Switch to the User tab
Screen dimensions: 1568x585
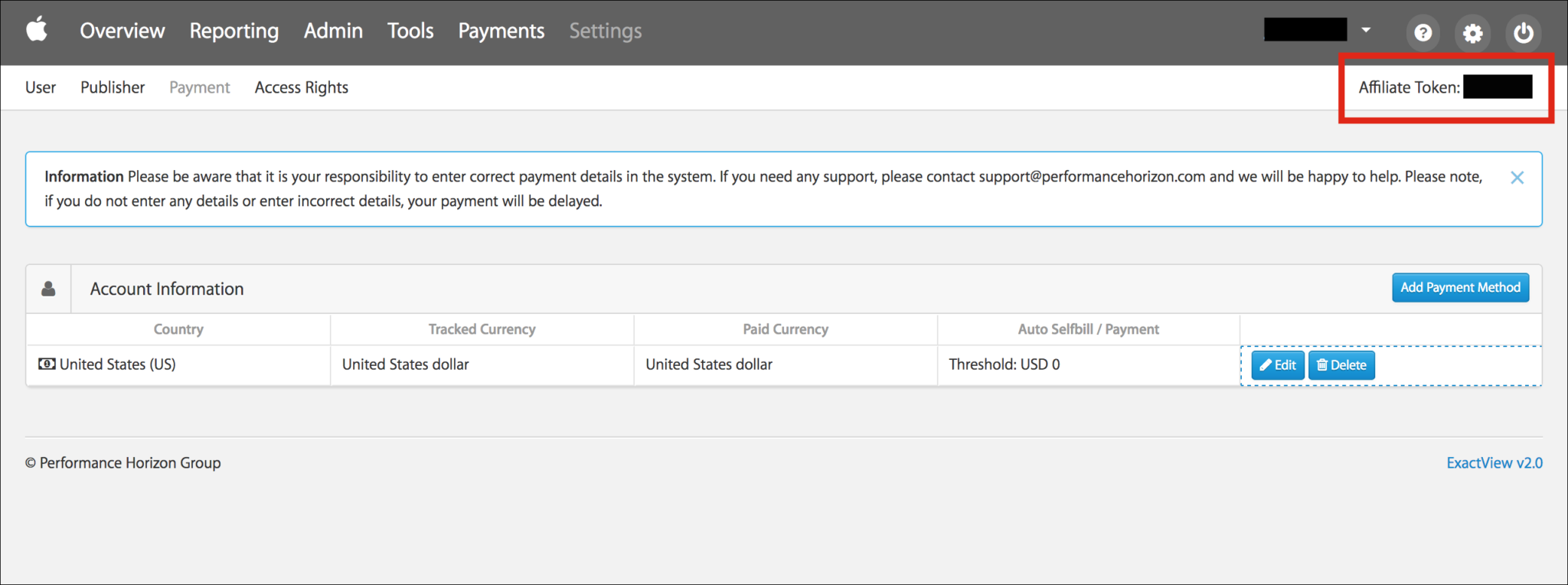pyautogui.click(x=41, y=87)
